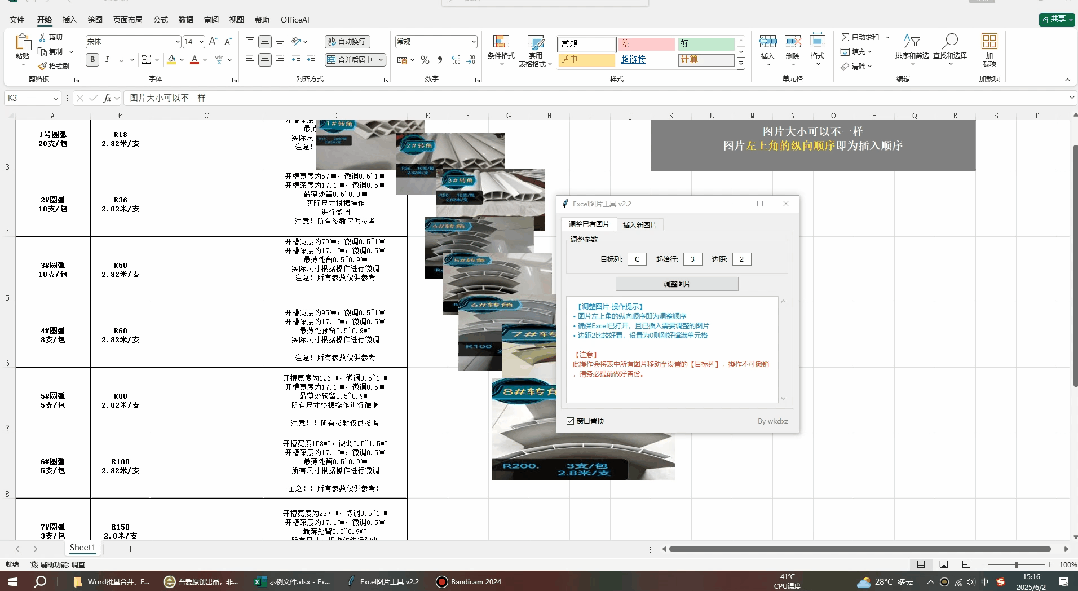Click the text orientation angle icon
Image resolution: width=1078 pixels, height=591 pixels.
coord(296,42)
